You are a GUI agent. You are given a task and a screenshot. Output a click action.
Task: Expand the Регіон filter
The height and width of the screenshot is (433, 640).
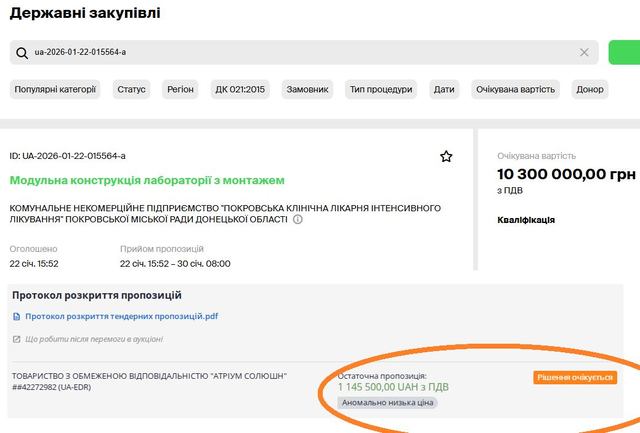click(181, 89)
